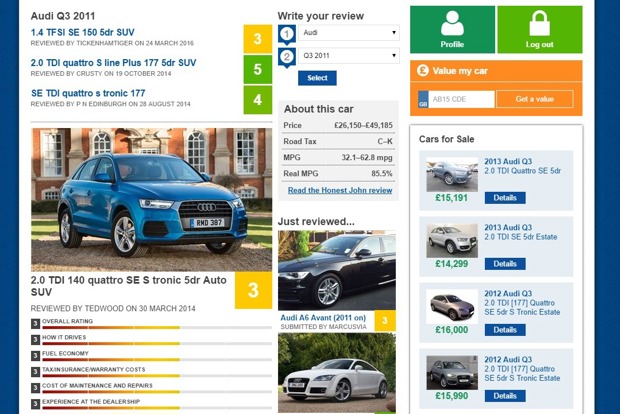Click the Cost of Maintenance and Repairs score box
The image size is (620, 414).
pos(35,388)
